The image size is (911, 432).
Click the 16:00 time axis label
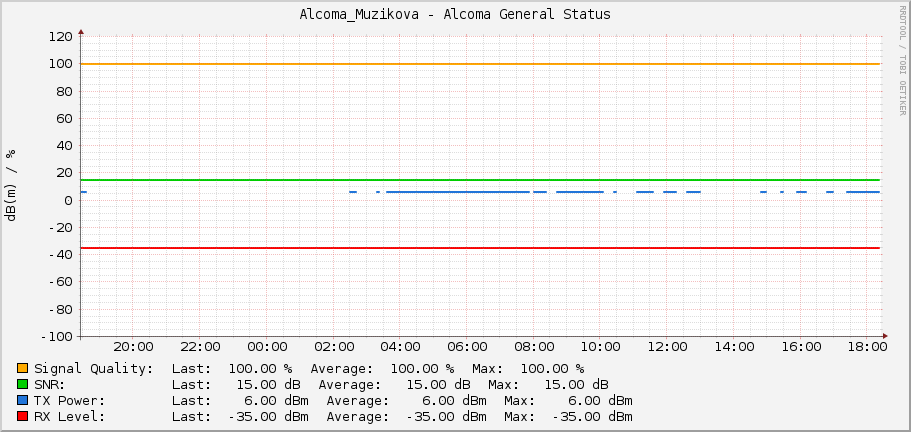click(801, 347)
